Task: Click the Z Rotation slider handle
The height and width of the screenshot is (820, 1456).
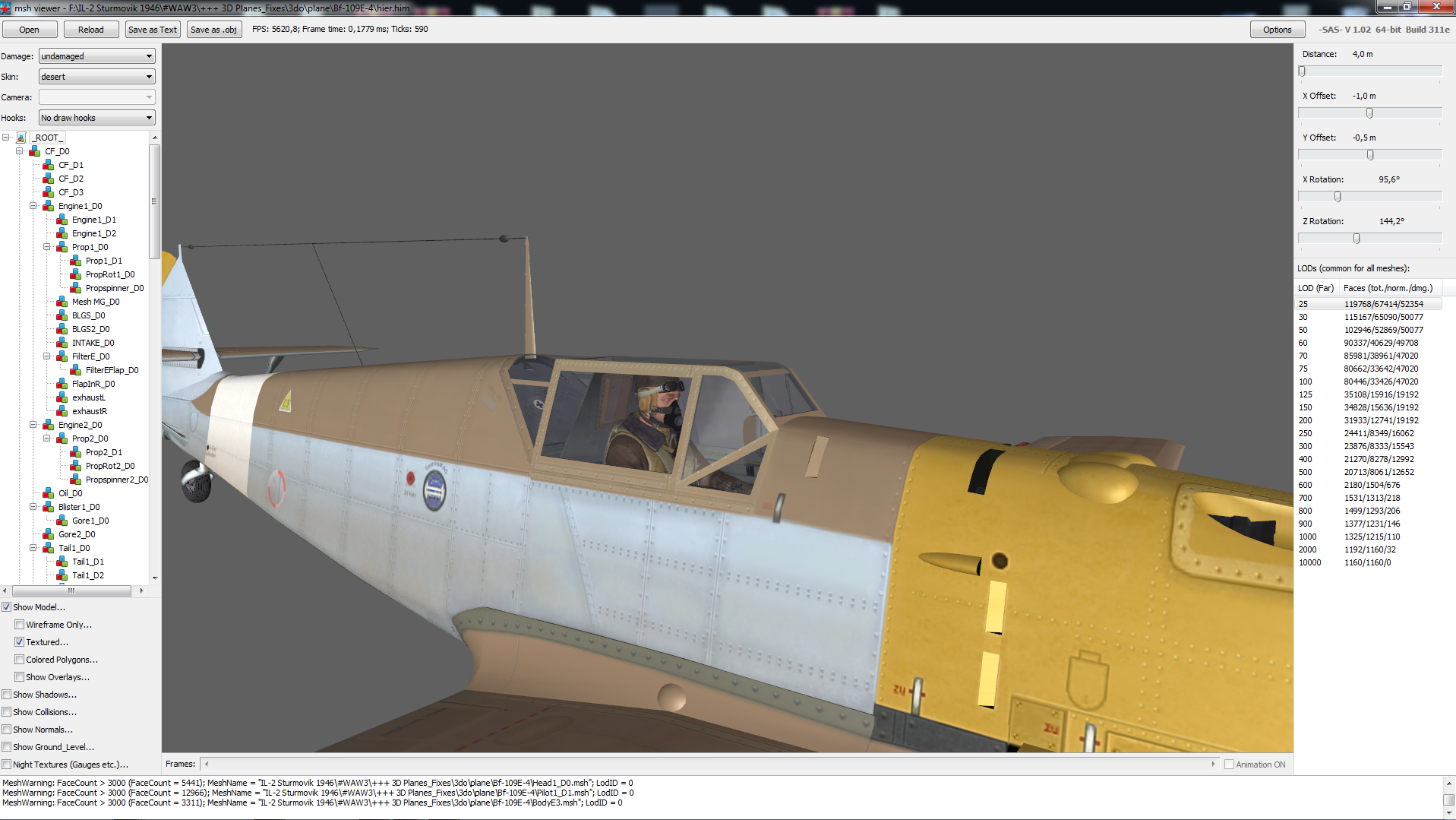Action: (1357, 239)
